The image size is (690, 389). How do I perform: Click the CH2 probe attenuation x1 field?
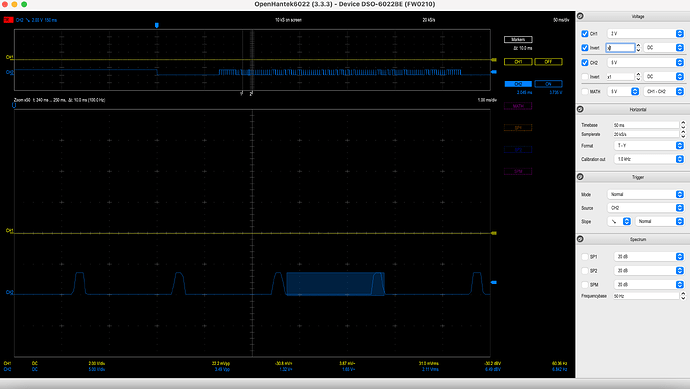pyautogui.click(x=620, y=77)
